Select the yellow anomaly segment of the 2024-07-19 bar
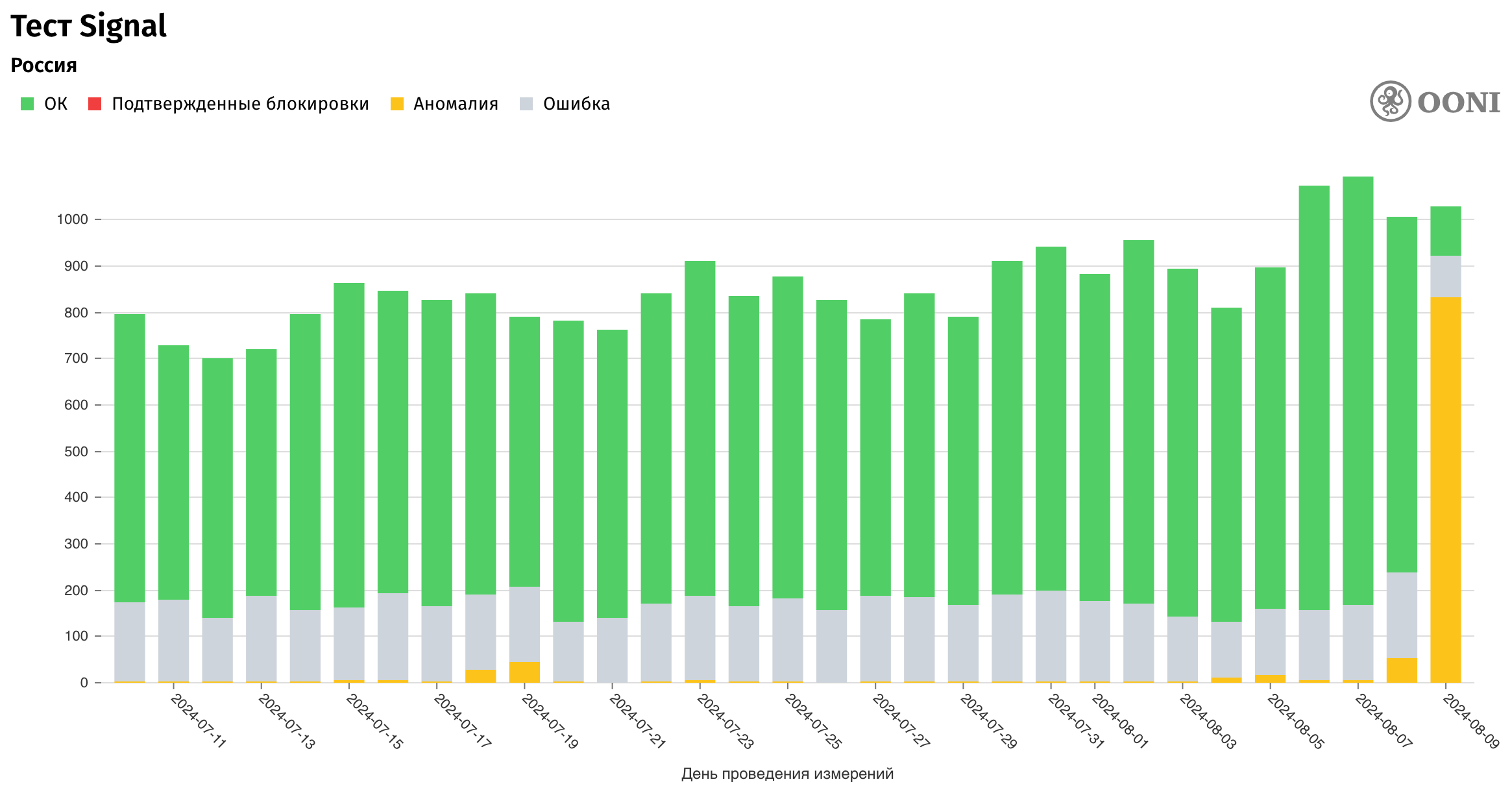The height and width of the screenshot is (797, 1512). (x=524, y=672)
